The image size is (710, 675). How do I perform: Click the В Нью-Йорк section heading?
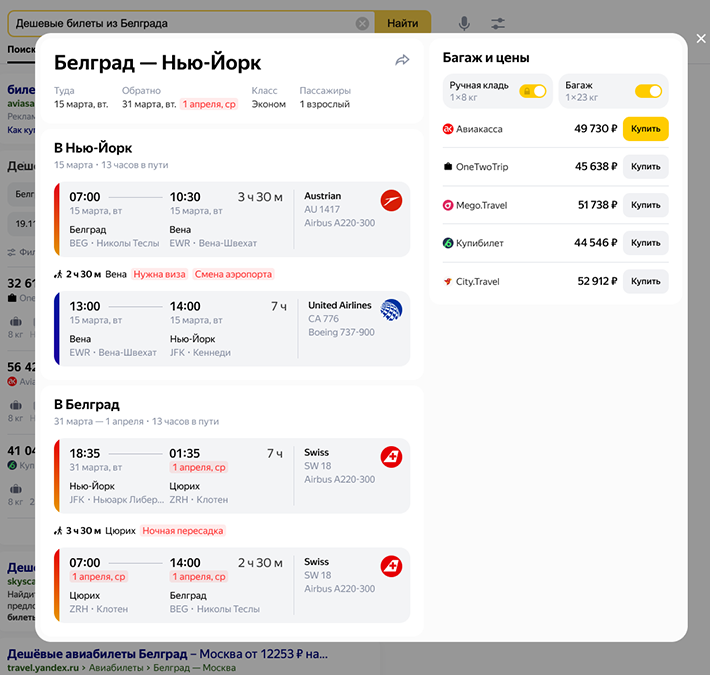click(93, 148)
